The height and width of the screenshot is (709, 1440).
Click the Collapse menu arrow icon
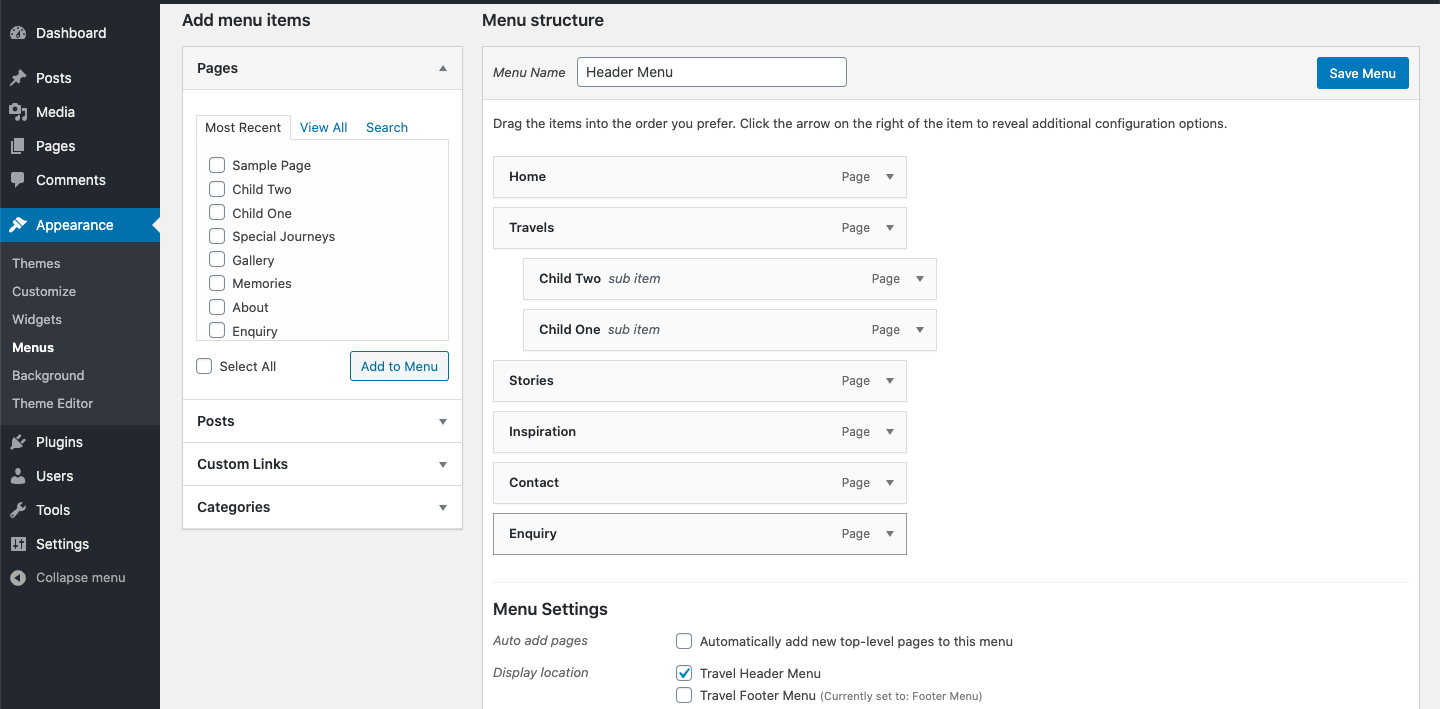click(x=18, y=578)
